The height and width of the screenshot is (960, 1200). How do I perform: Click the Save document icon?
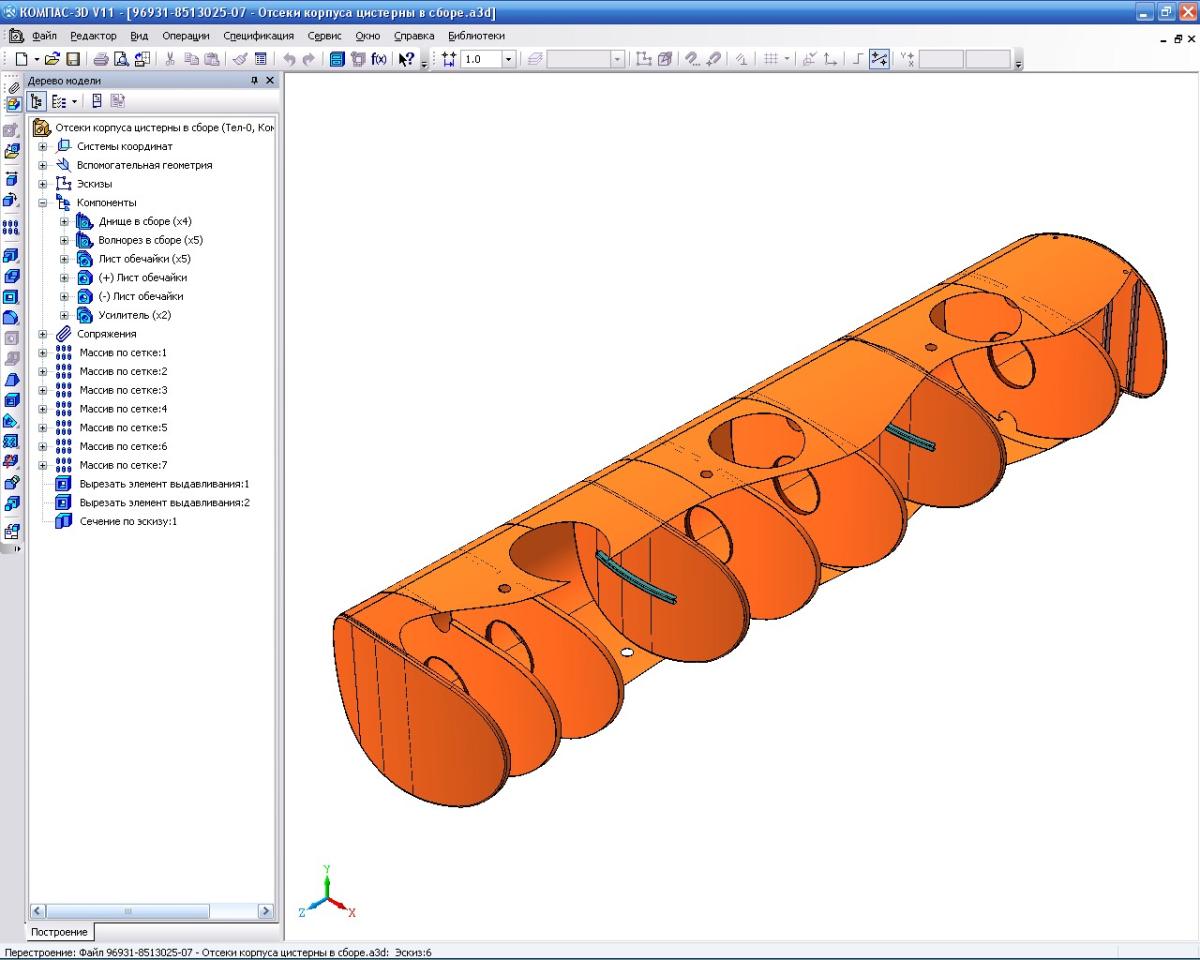click(73, 60)
